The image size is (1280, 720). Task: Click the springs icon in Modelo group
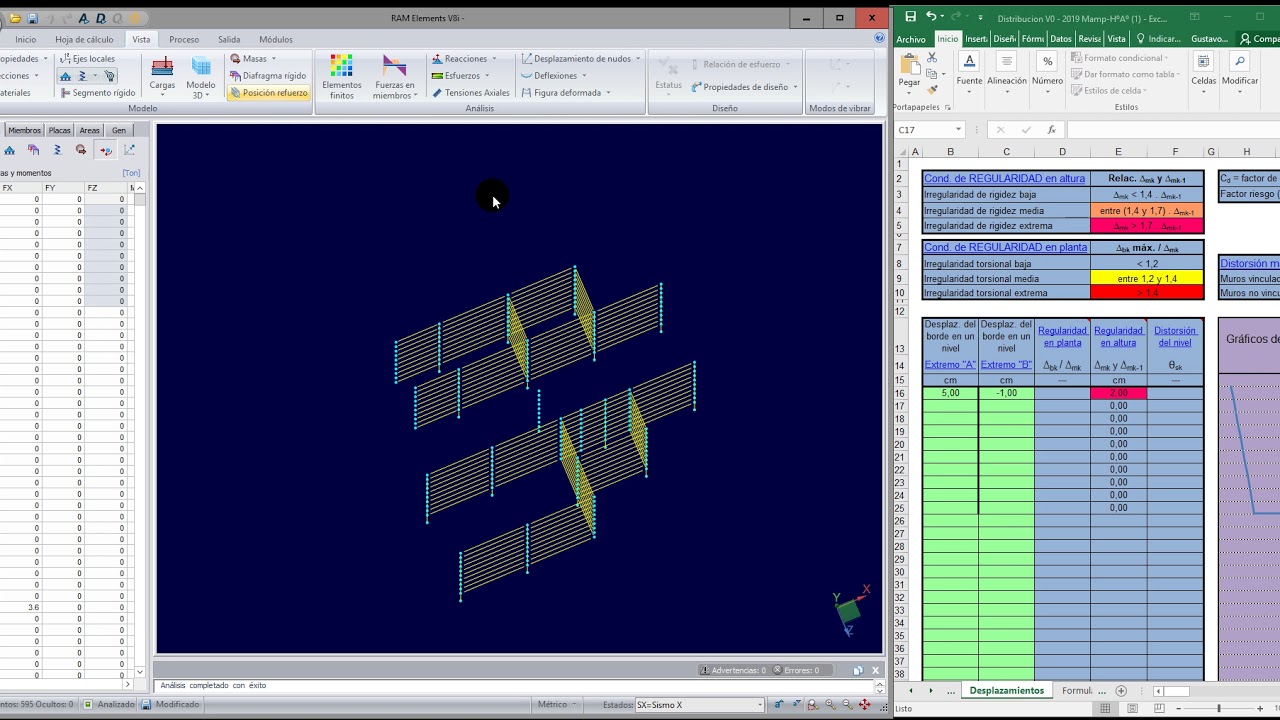(83, 76)
